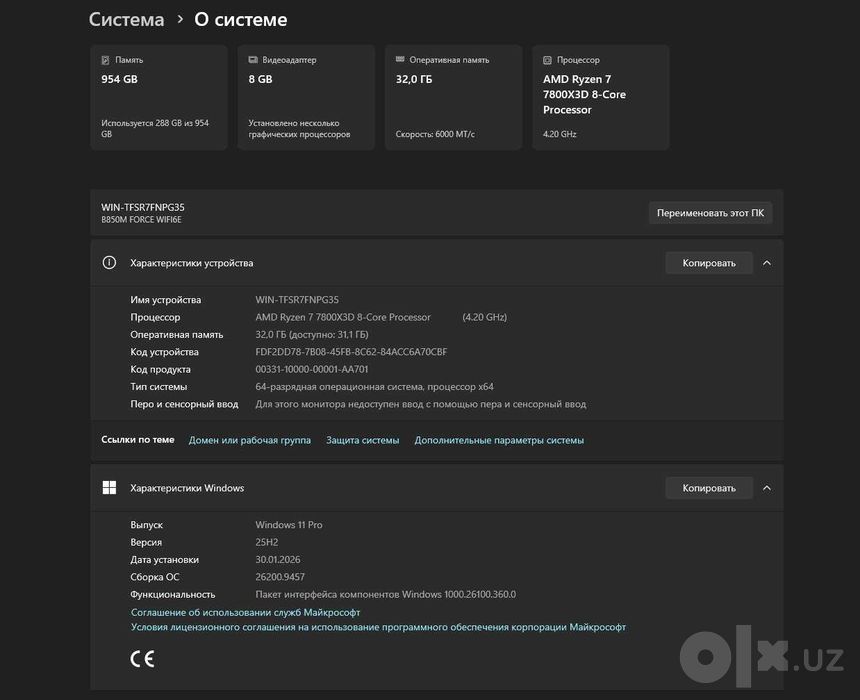Open the Оперативная память 32,0 ГБ card
Image resolution: width=860 pixels, height=700 pixels.
[454, 97]
